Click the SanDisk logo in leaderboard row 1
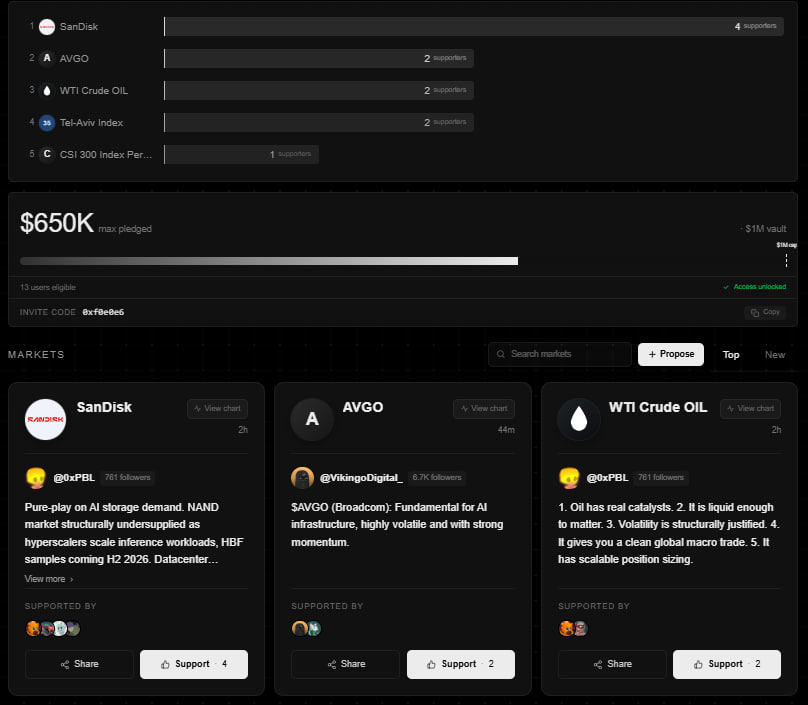Viewport: 808px width, 705px height. tap(47, 27)
